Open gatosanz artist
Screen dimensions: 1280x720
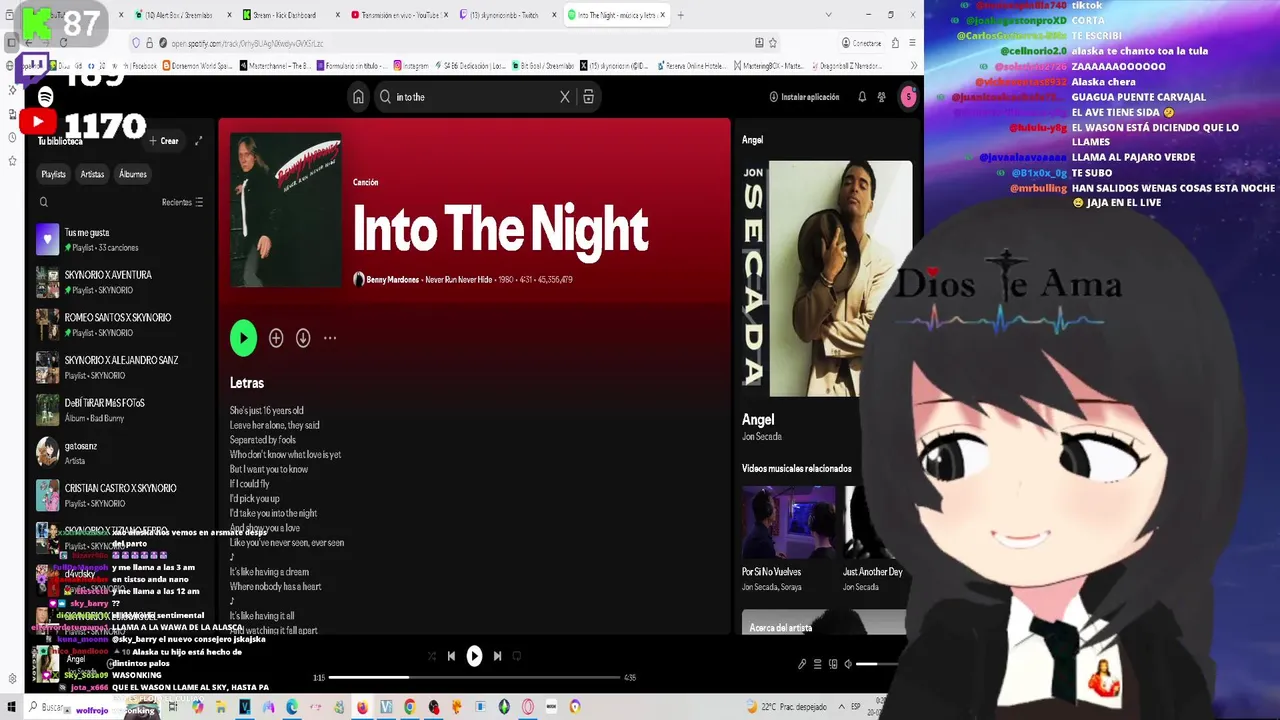120,453
